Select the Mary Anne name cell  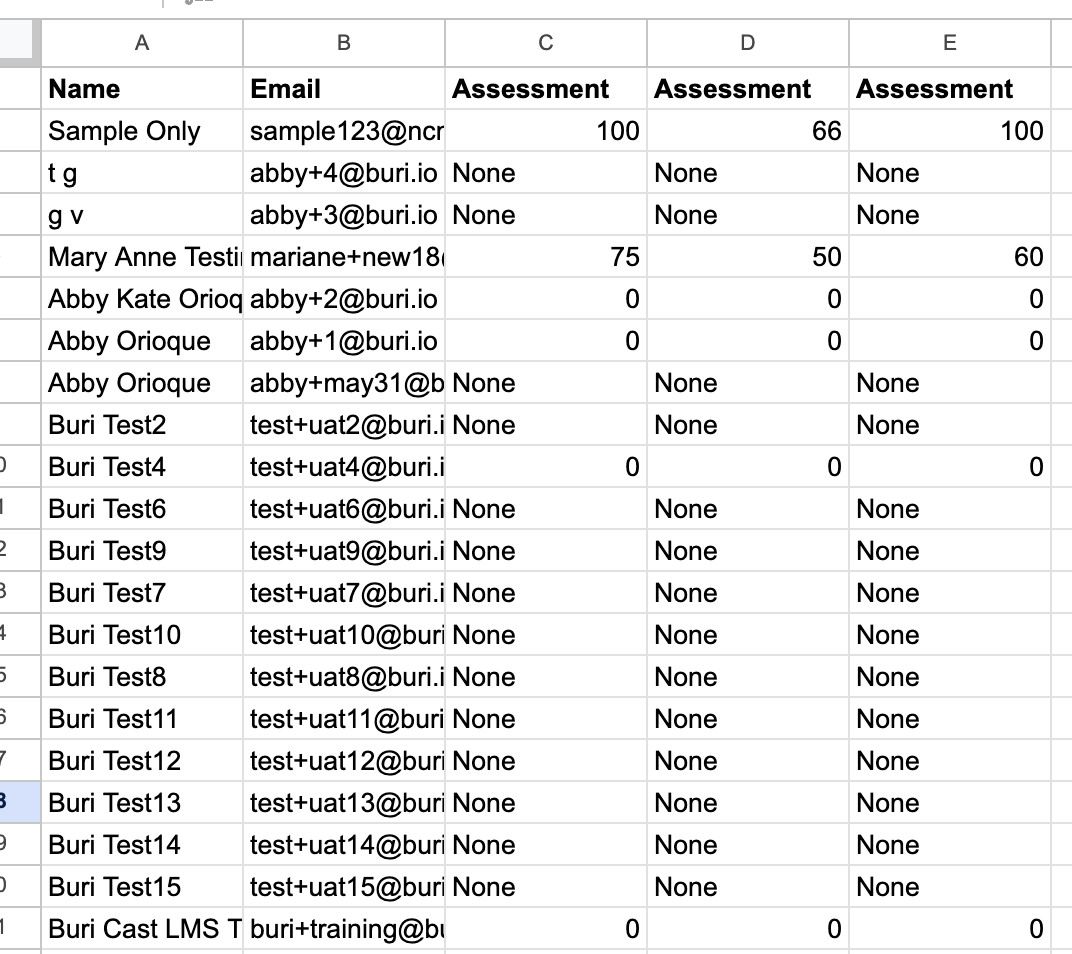pyautogui.click(x=142, y=257)
